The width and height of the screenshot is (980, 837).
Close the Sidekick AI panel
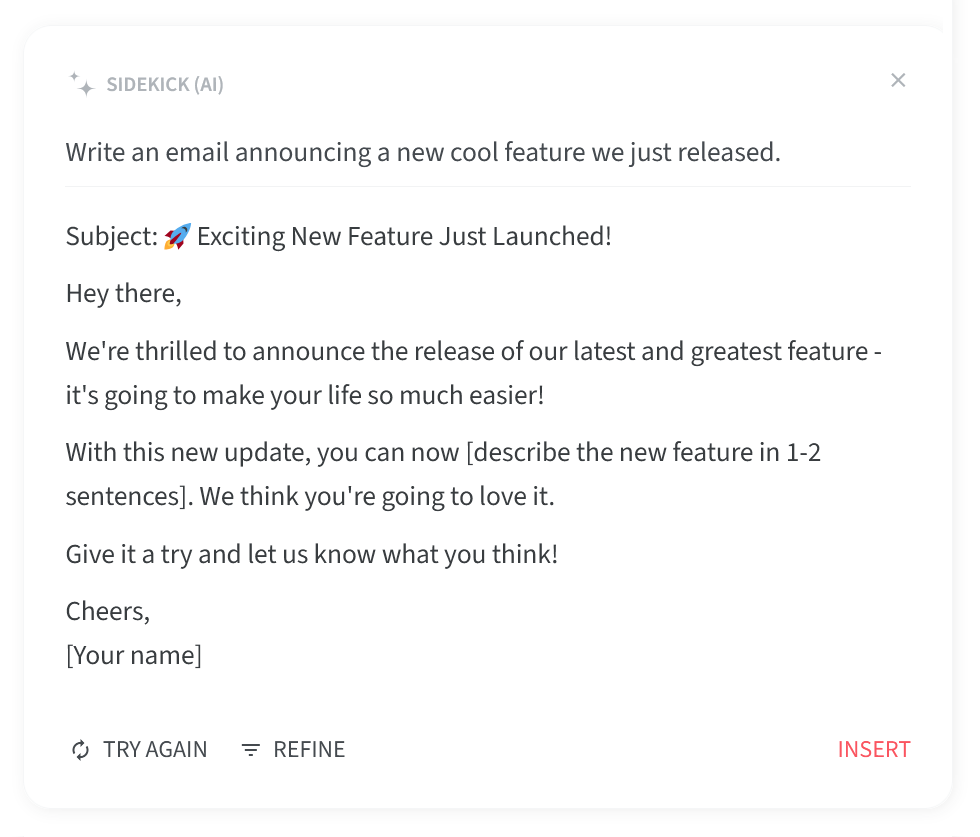point(898,80)
